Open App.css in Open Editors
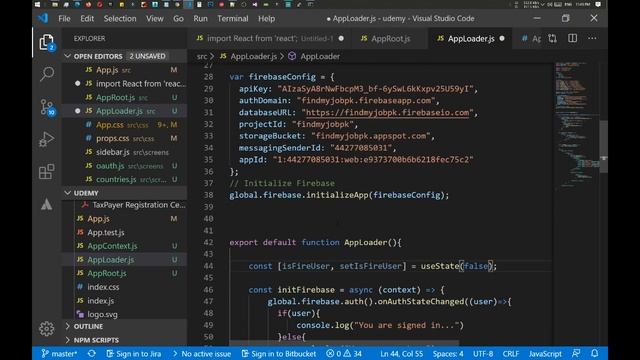The image size is (640, 360). (x=125, y=124)
